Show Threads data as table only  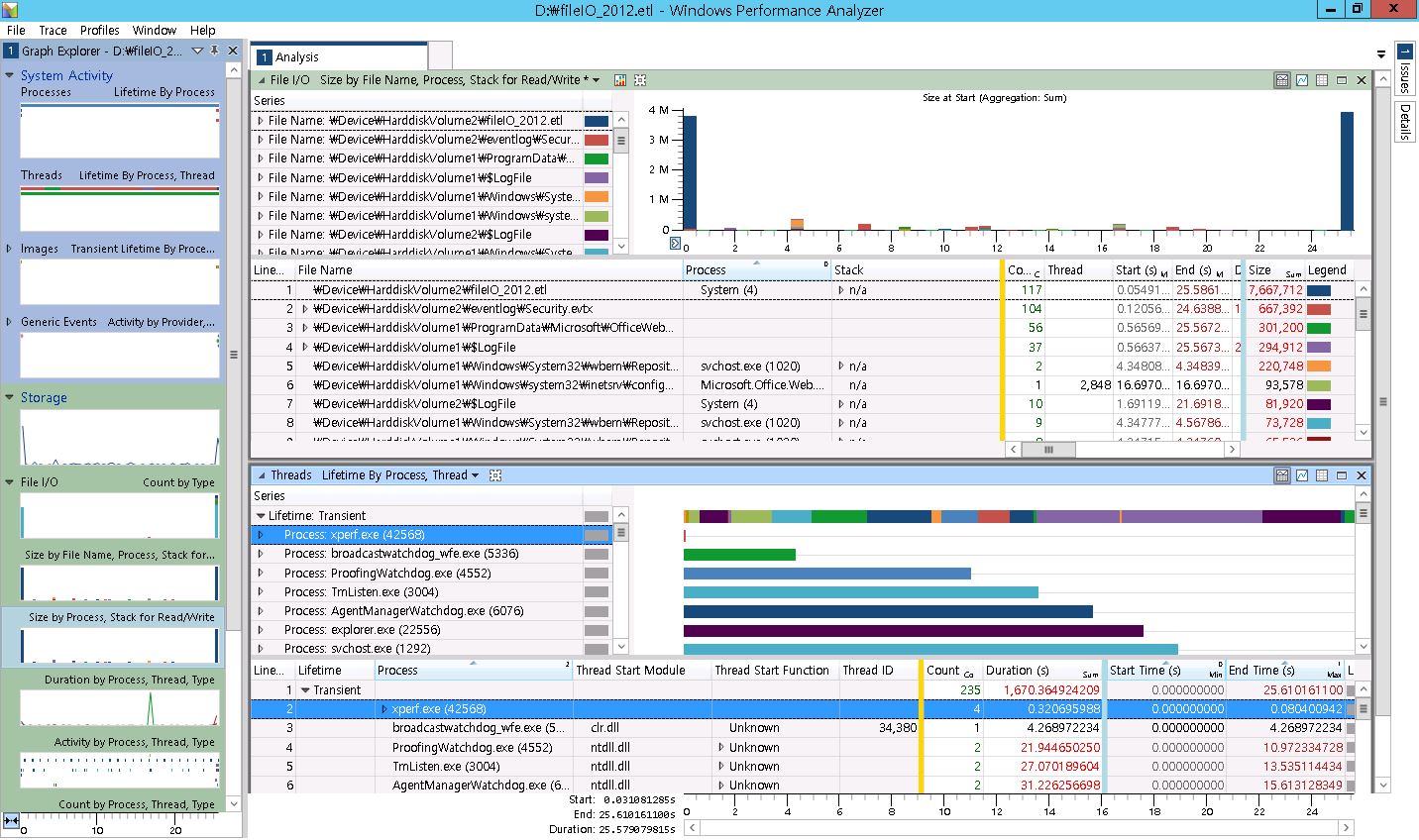(x=1321, y=475)
